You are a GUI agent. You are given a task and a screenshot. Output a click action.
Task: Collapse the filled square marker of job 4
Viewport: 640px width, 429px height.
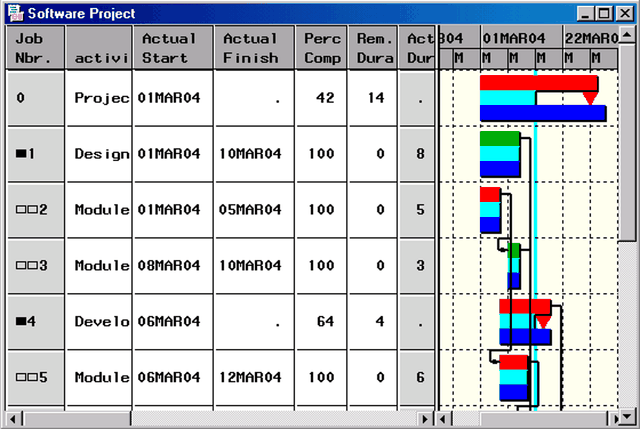coord(20,322)
